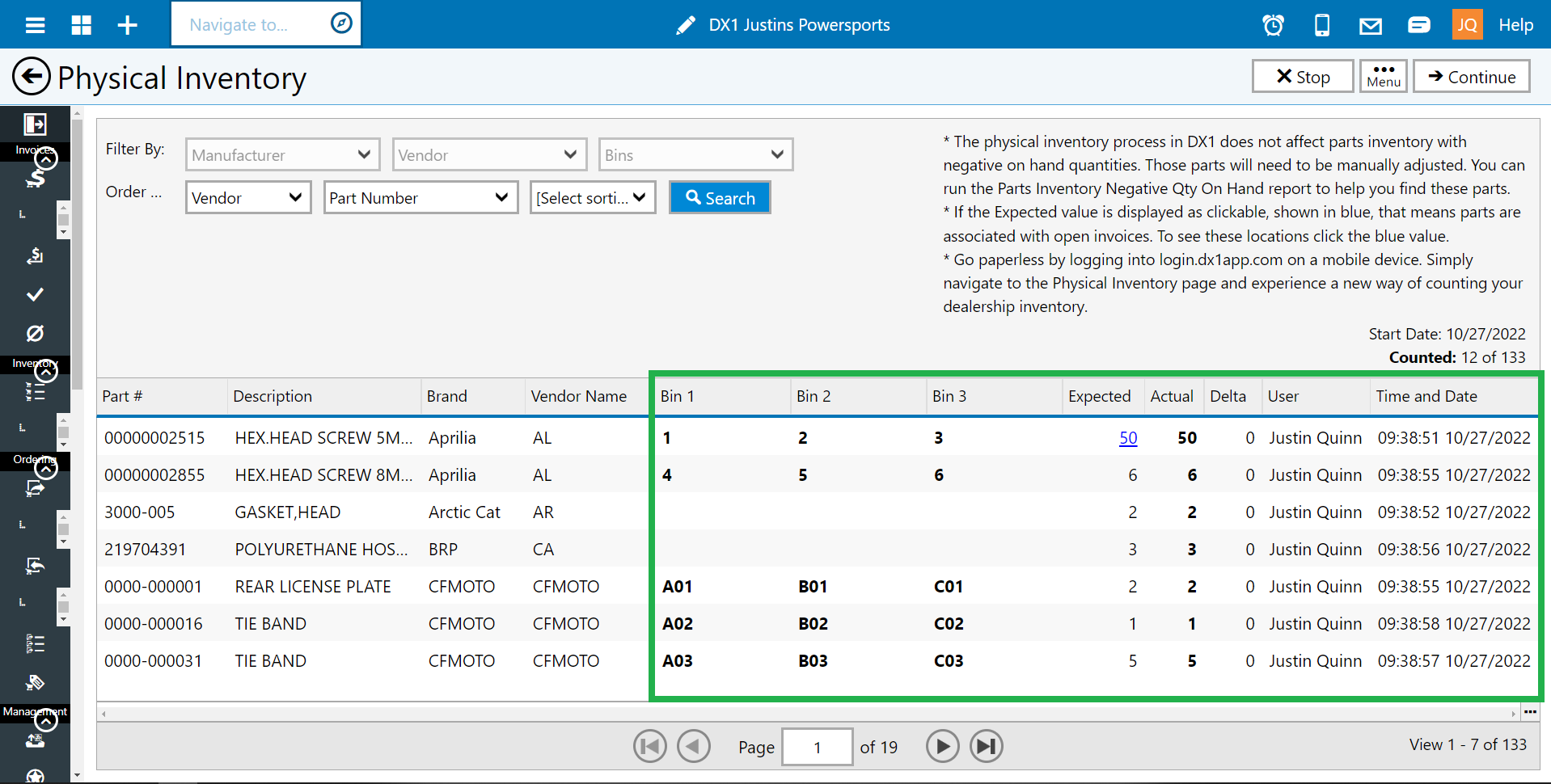Screen dimensions: 1551x784
Task: Click REAR LICENSE PLATE description
Action: pos(313,586)
